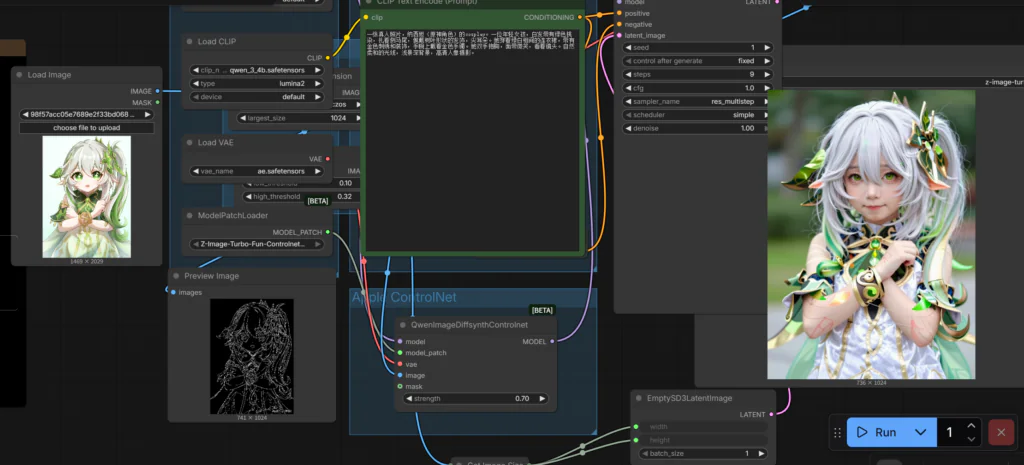Toggle collapse dot on the Load VAE node
Viewport: 1024px width, 465px height.
click(189, 143)
